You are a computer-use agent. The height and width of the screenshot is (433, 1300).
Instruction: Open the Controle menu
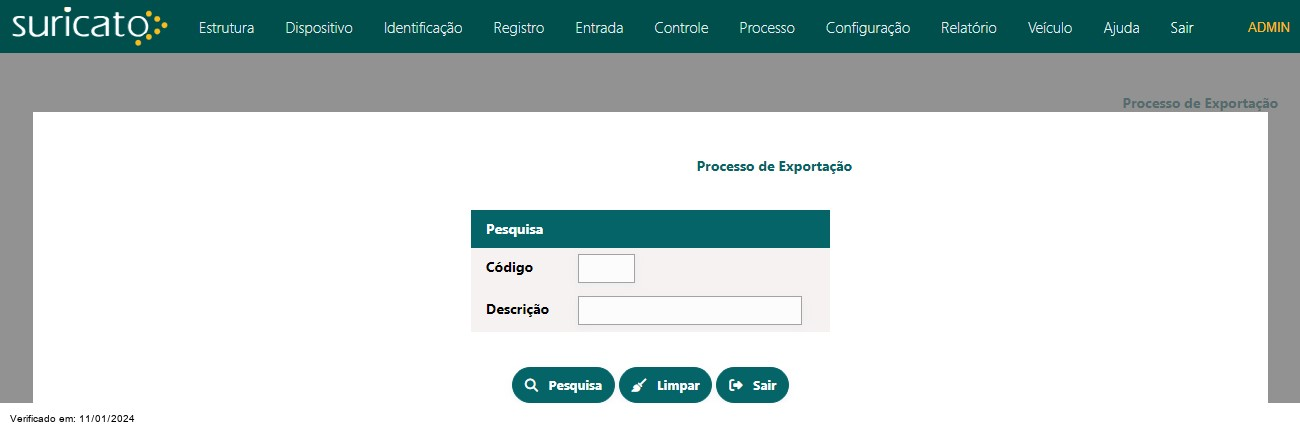click(681, 28)
